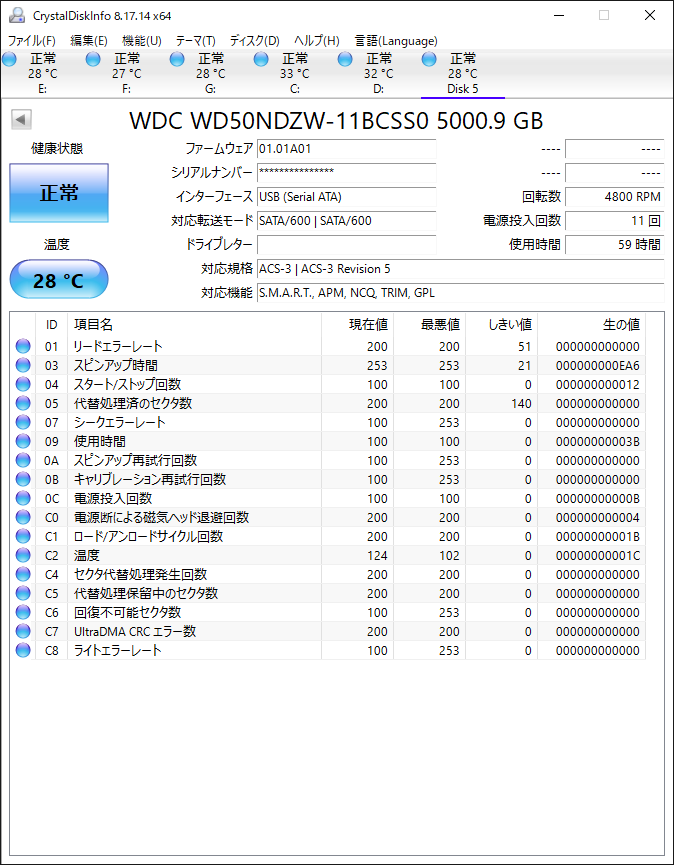Viewport: 674px width, 865px height.
Task: Click blue orb on row C4 セクタ代替処理発生回数
Action: 23,574
